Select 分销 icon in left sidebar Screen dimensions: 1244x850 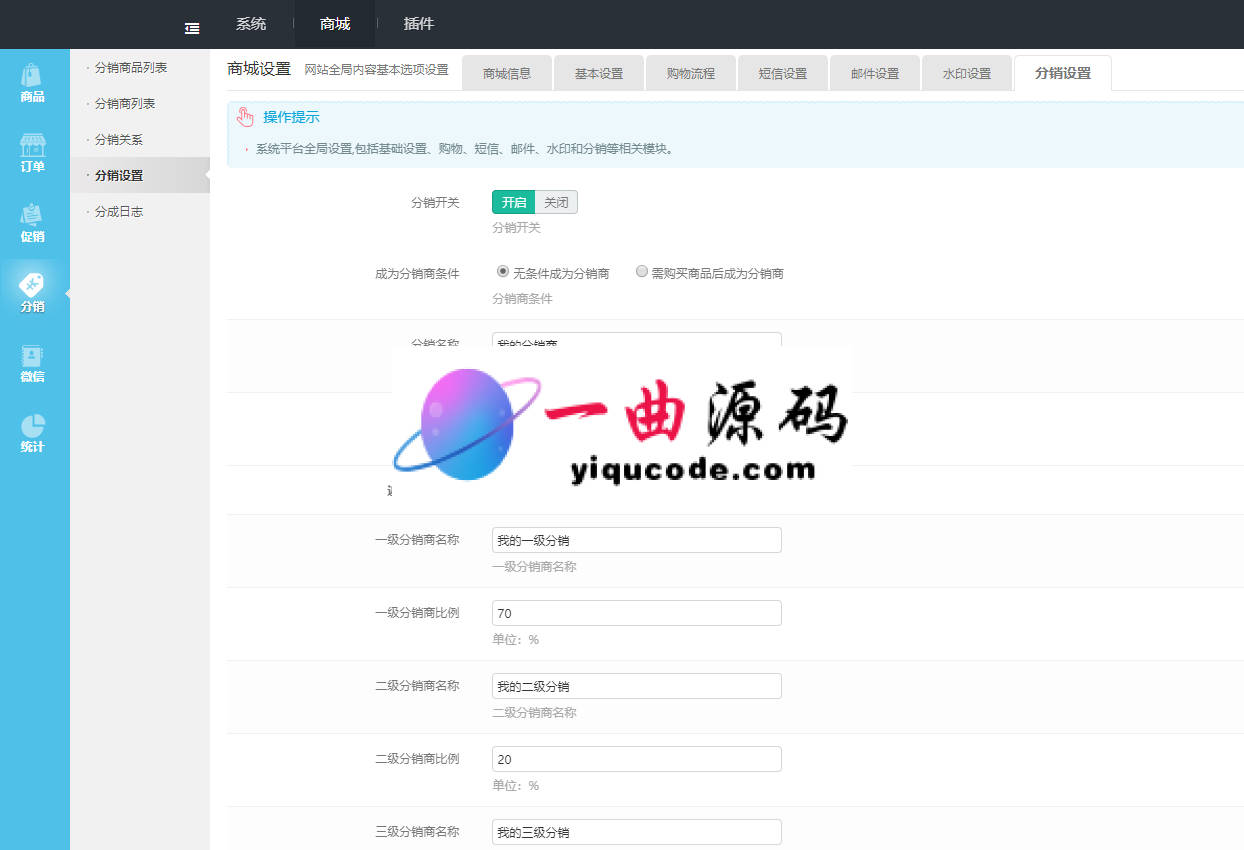tap(33, 293)
